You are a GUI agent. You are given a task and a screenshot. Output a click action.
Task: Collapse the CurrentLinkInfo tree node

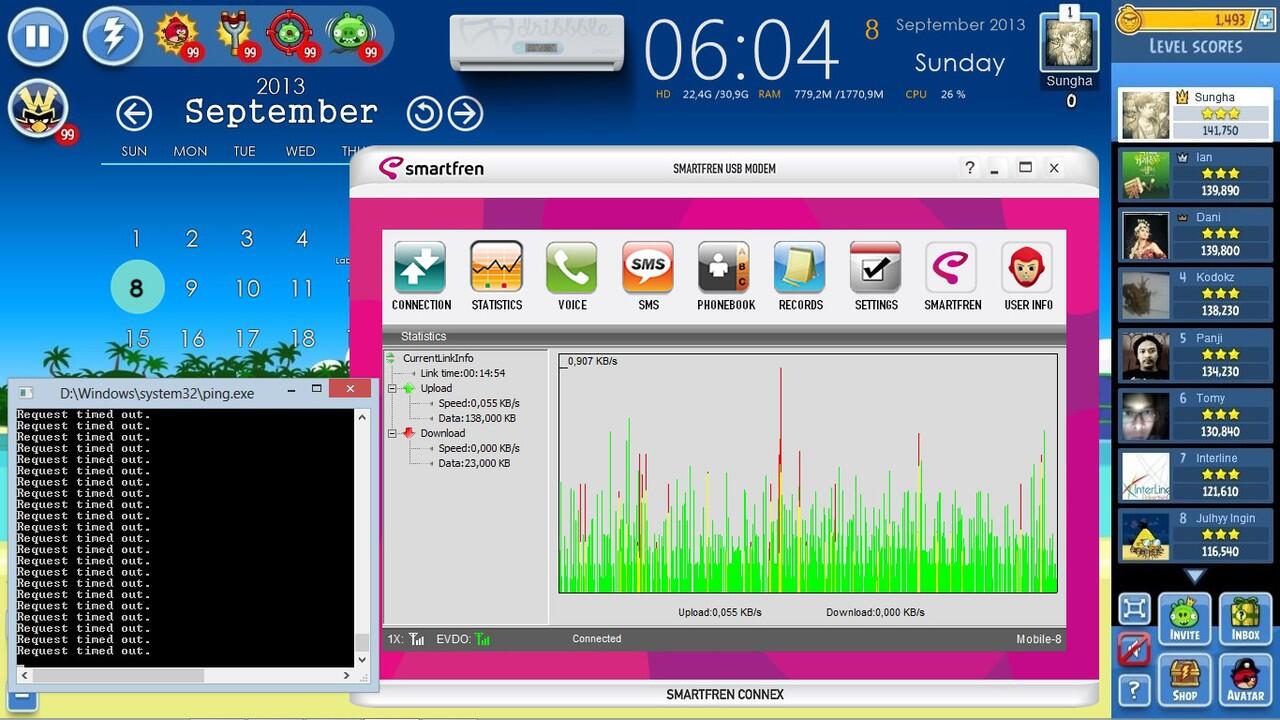pyautogui.click(x=392, y=358)
